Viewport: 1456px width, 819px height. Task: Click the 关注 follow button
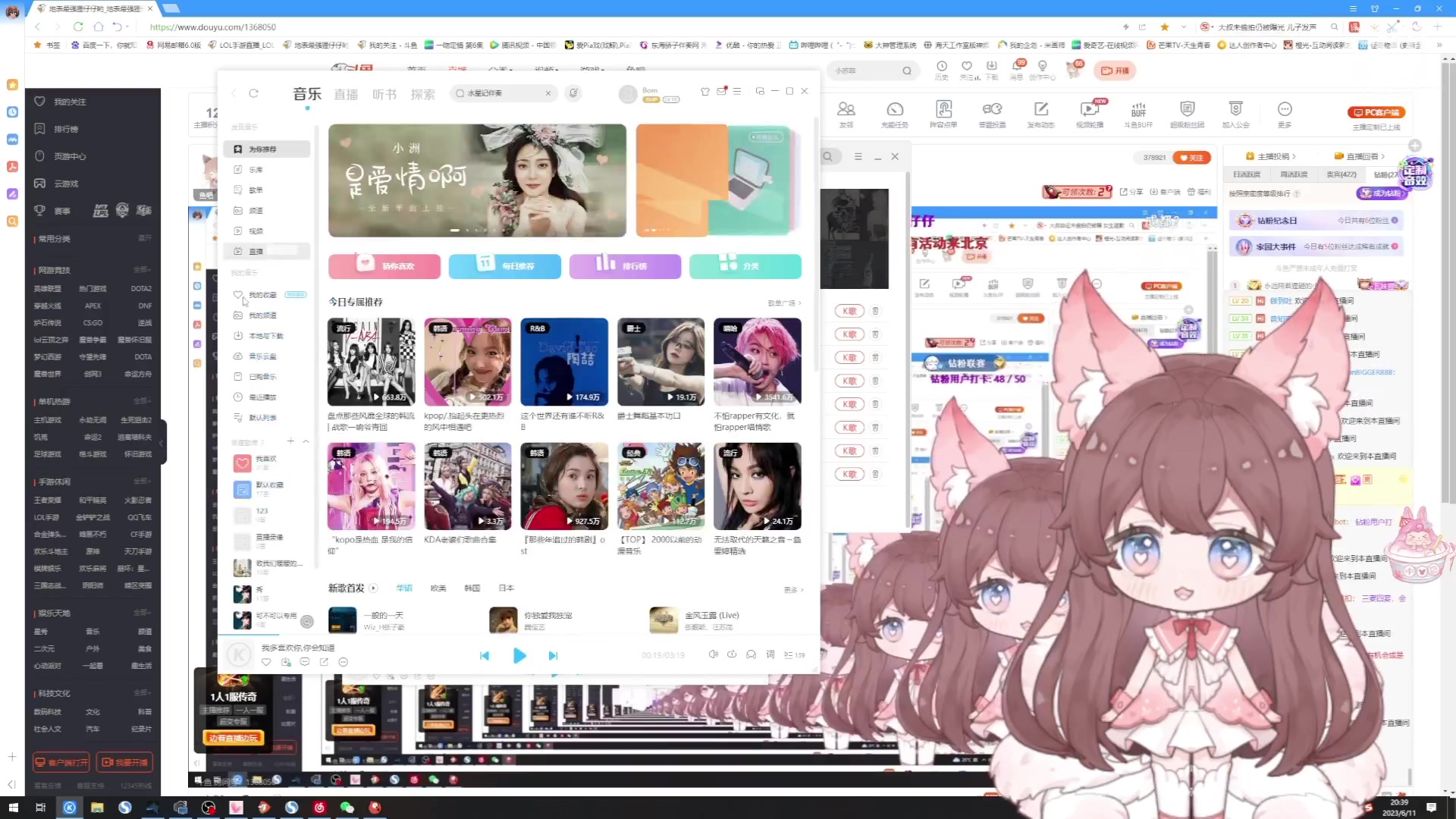[x=1191, y=158]
